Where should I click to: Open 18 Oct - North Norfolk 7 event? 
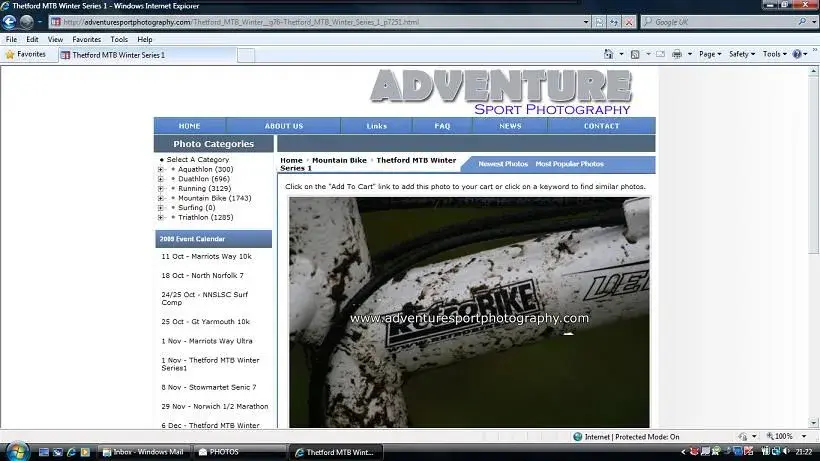click(202, 275)
